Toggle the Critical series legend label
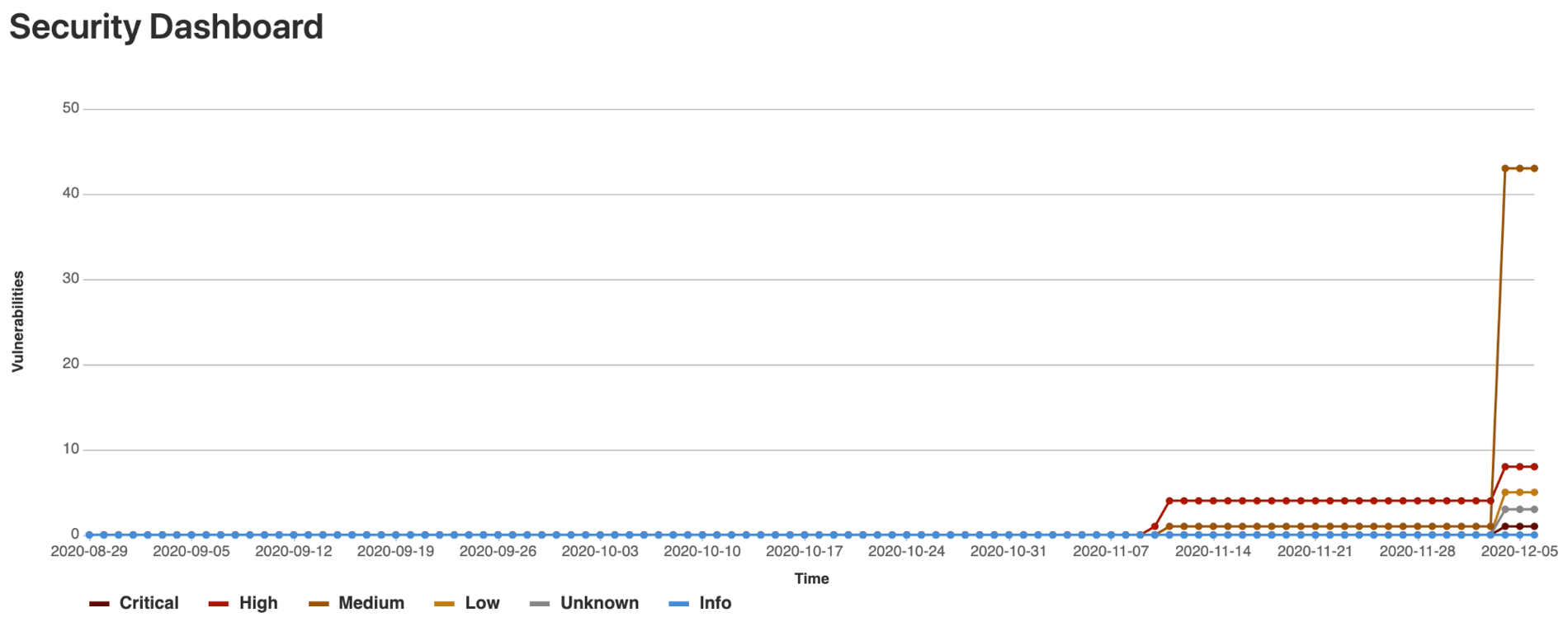The height and width of the screenshot is (622, 1568). coord(149,603)
